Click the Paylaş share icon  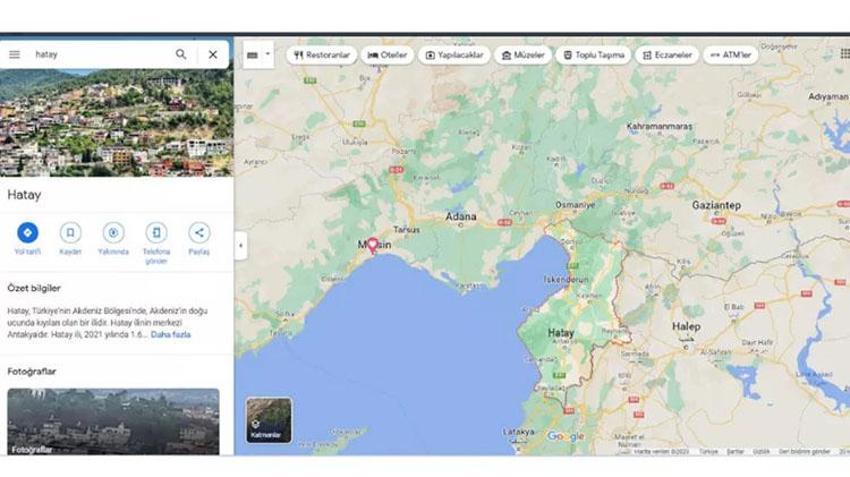[x=199, y=233]
